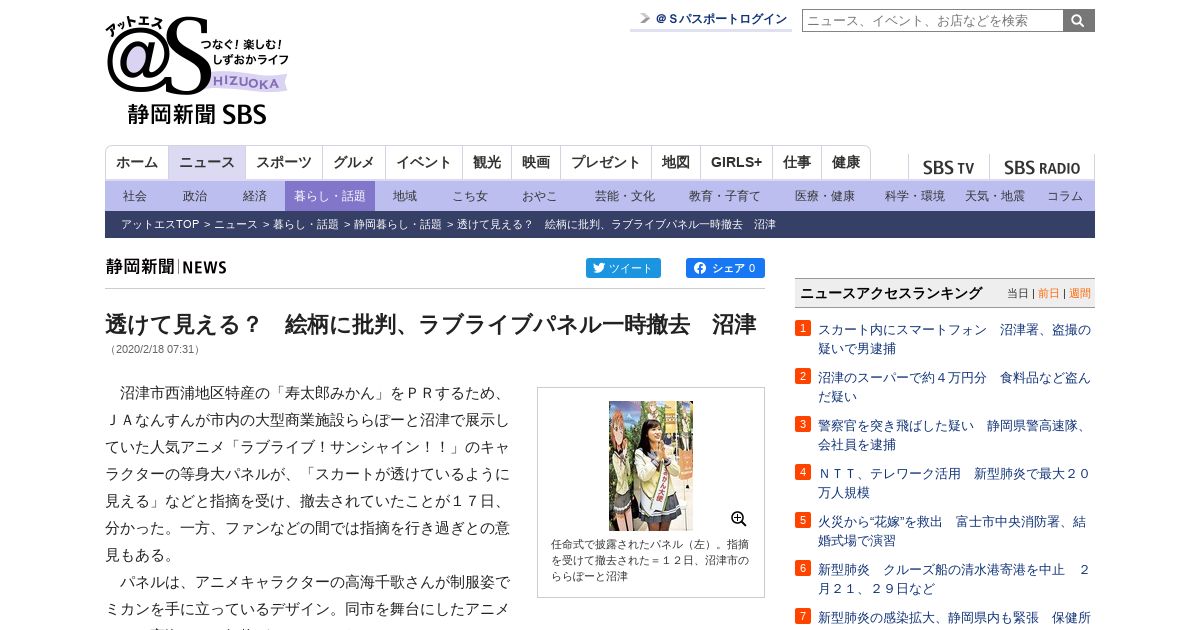The width and height of the screenshot is (1200, 630).
Task: Select the おやこ subcategory
Action: coord(540,196)
